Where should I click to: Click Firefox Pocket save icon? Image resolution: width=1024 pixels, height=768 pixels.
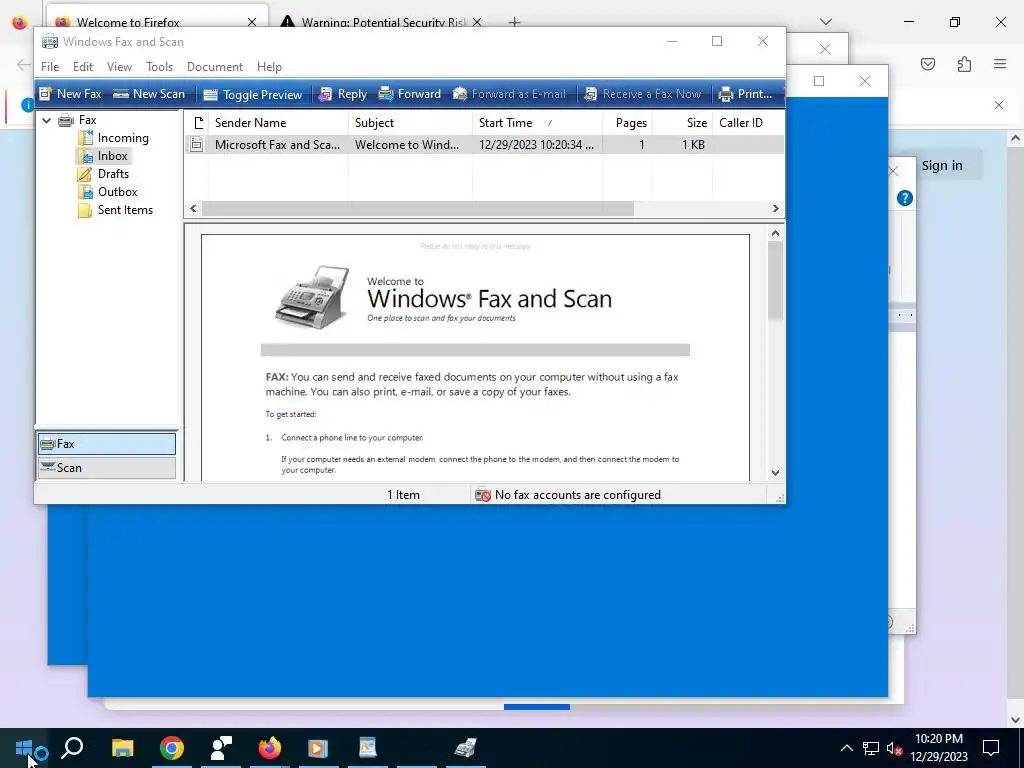click(x=928, y=64)
